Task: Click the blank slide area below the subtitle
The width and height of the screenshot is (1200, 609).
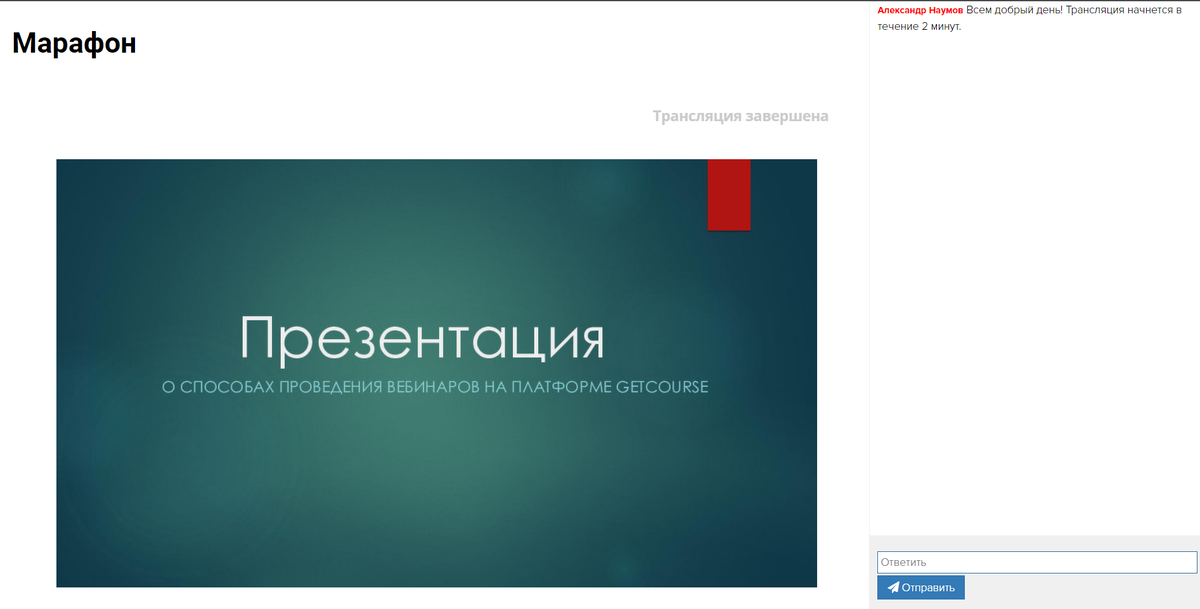Action: (x=436, y=490)
